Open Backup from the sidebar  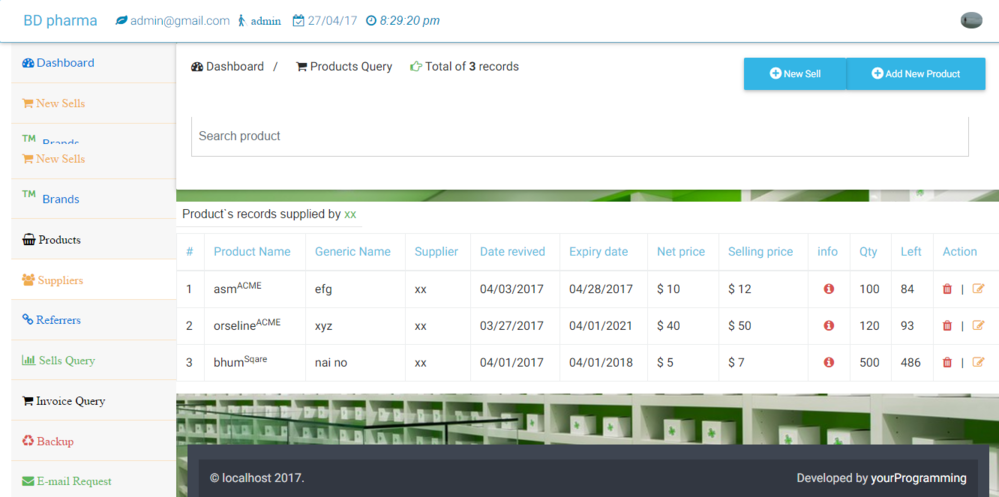pos(55,441)
